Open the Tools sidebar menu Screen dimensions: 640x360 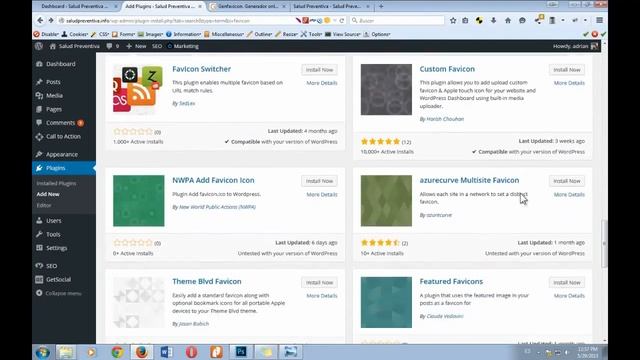pyautogui.click(x=53, y=234)
